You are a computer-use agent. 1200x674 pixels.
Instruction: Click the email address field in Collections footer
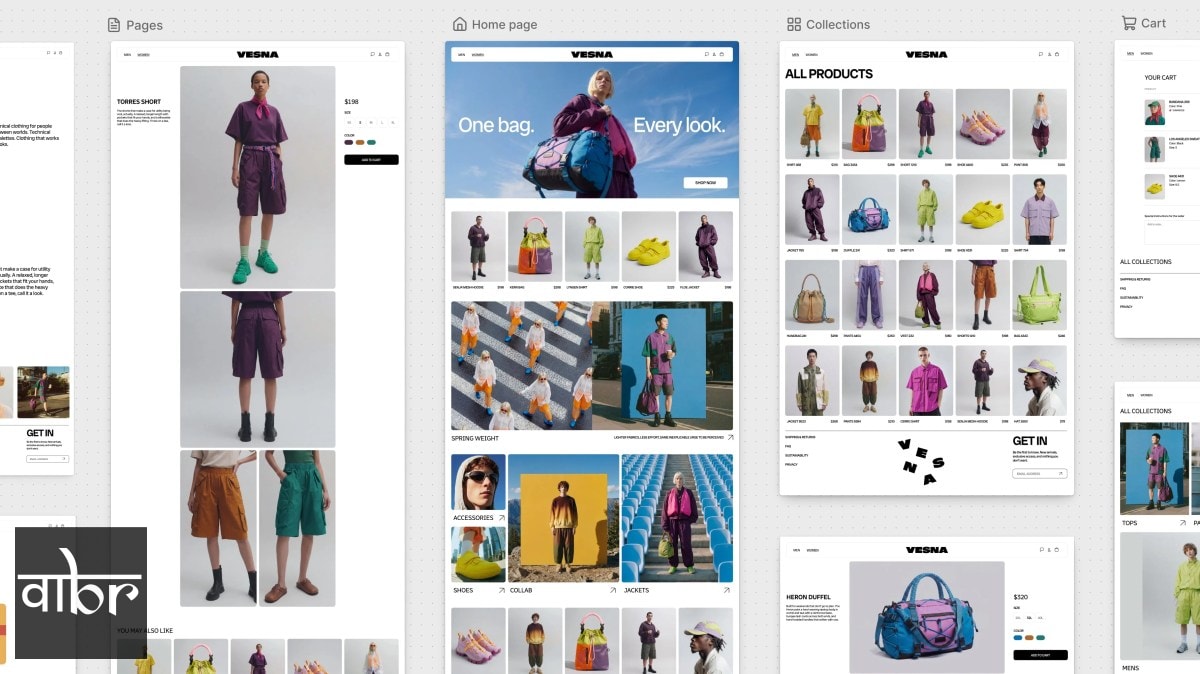click(x=1040, y=473)
